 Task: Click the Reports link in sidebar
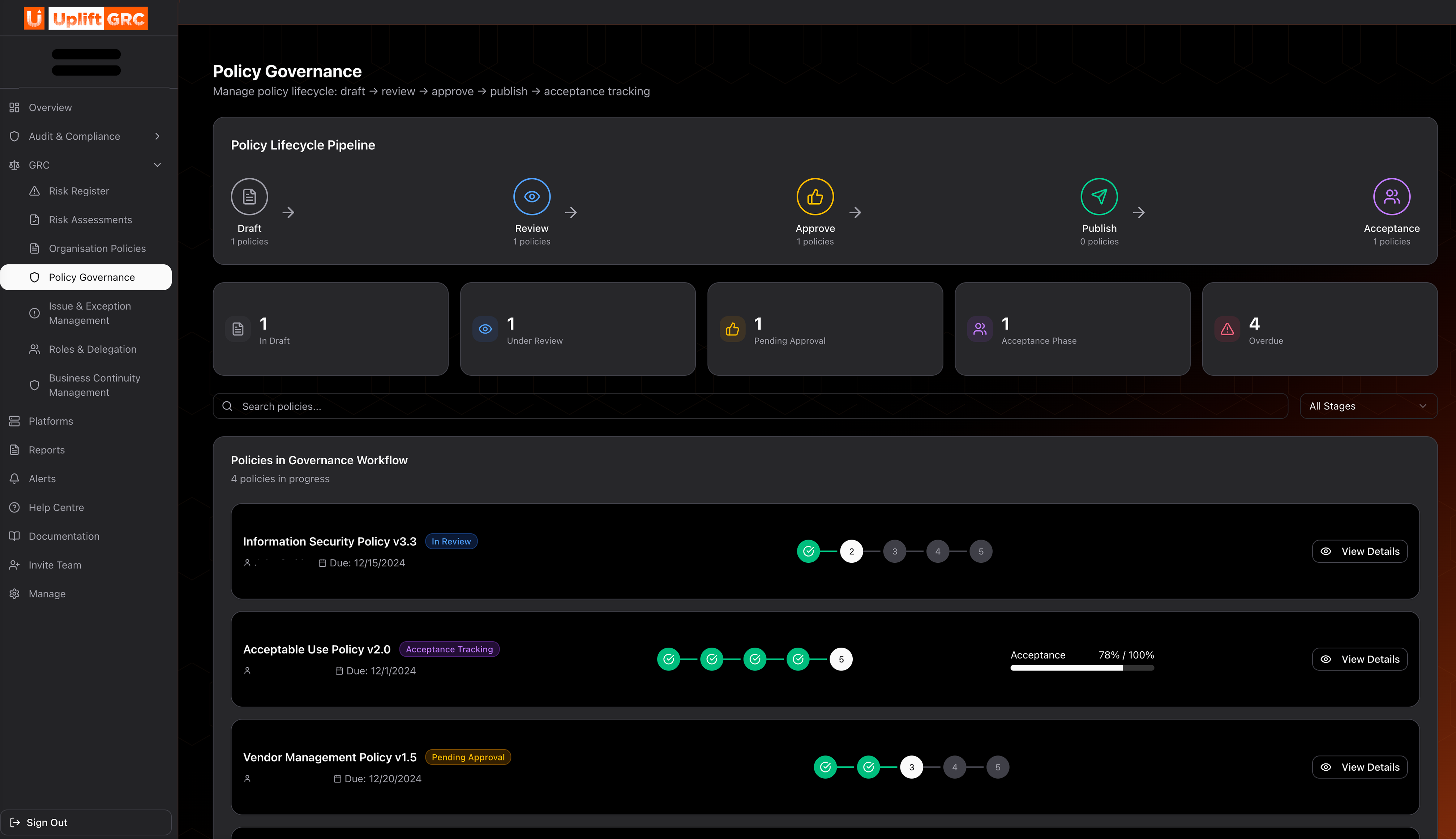click(x=86, y=450)
